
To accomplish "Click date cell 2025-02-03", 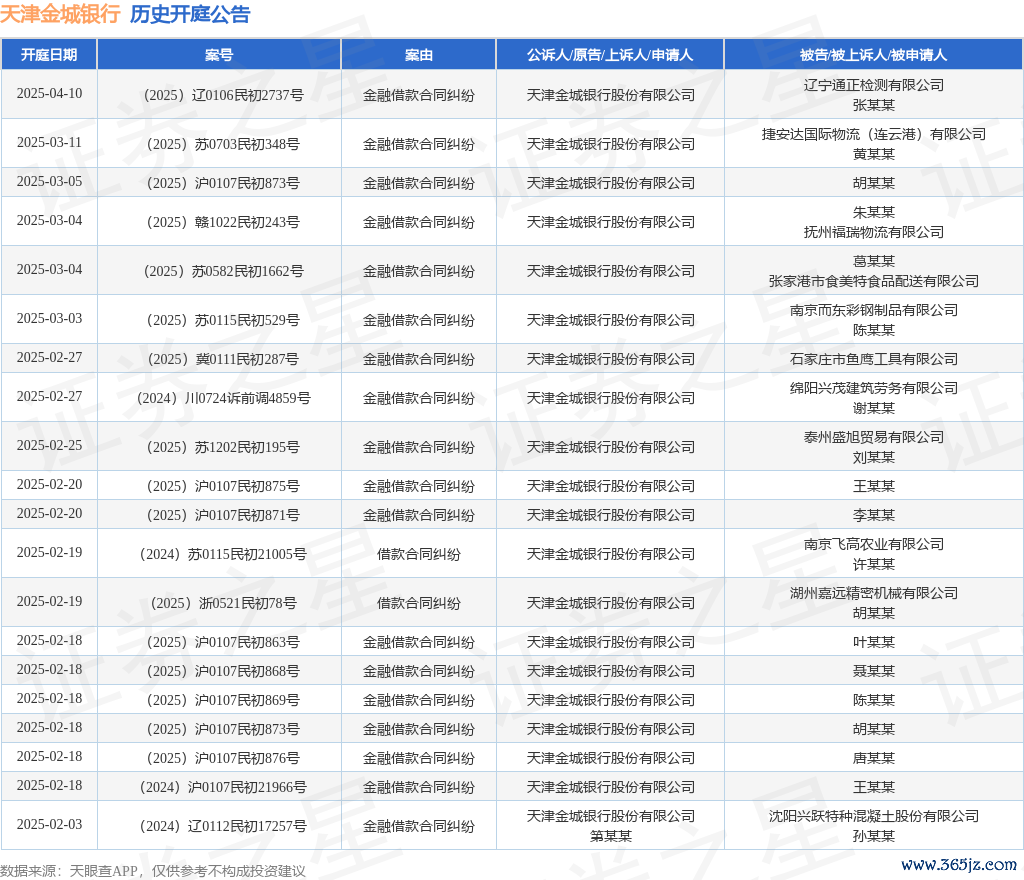I will (49, 825).
